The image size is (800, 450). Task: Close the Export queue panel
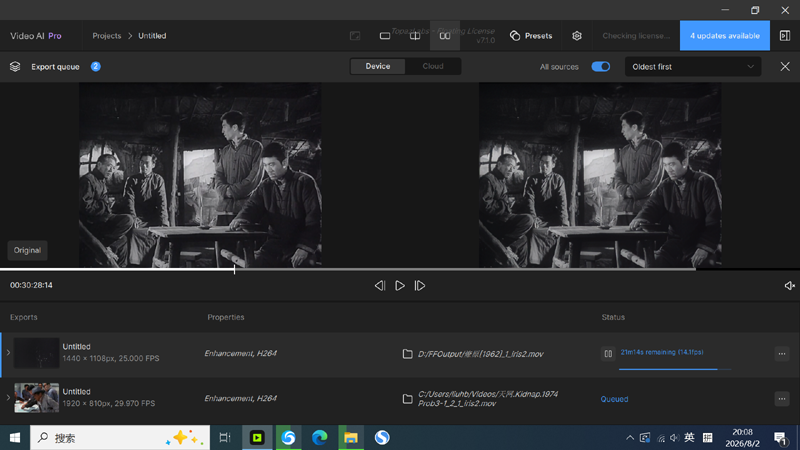(785, 66)
